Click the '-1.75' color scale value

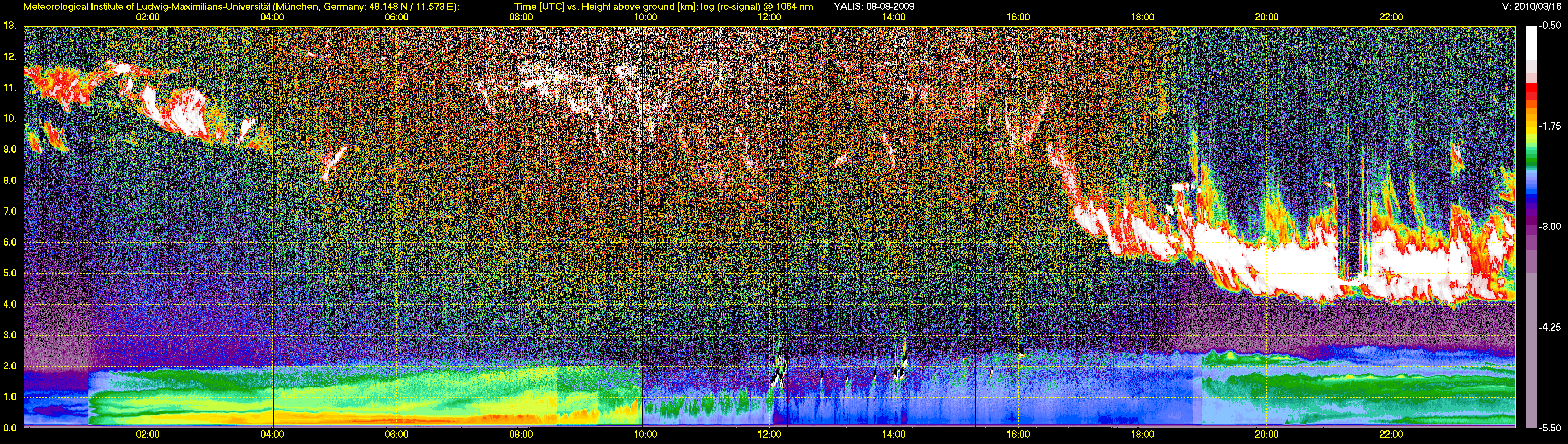[1550, 126]
